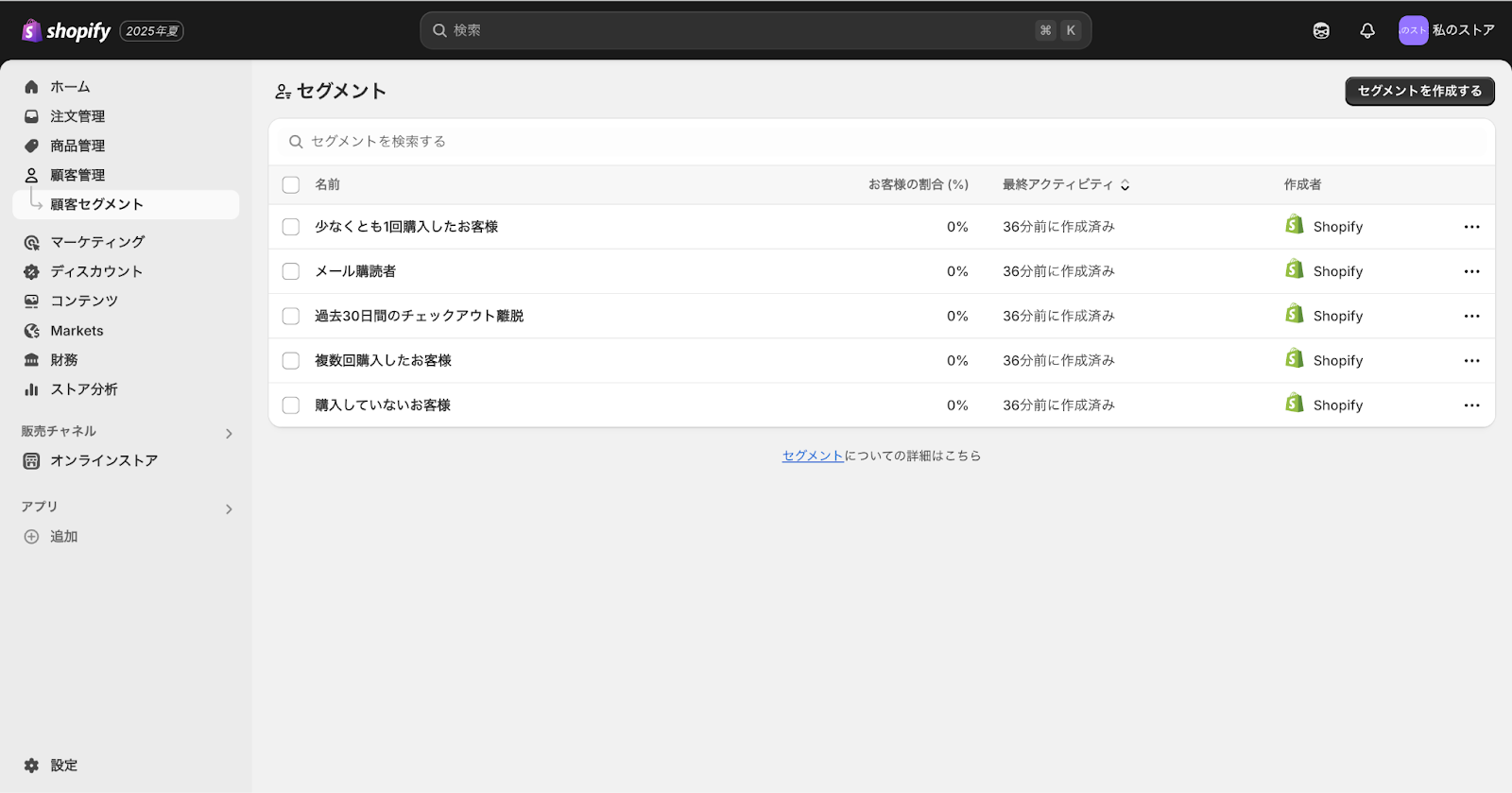Click the 顧客管理 person icon
This screenshot has height=793, width=1512.
31,175
